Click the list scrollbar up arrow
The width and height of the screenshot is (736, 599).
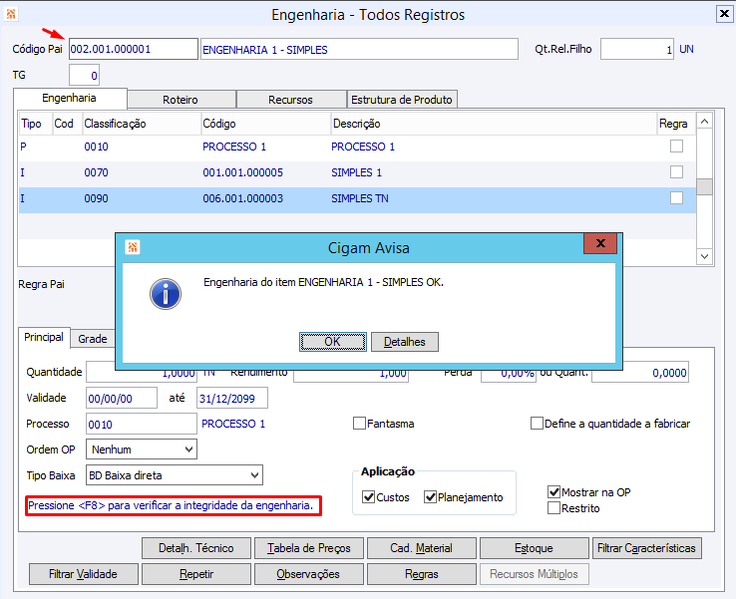click(704, 122)
